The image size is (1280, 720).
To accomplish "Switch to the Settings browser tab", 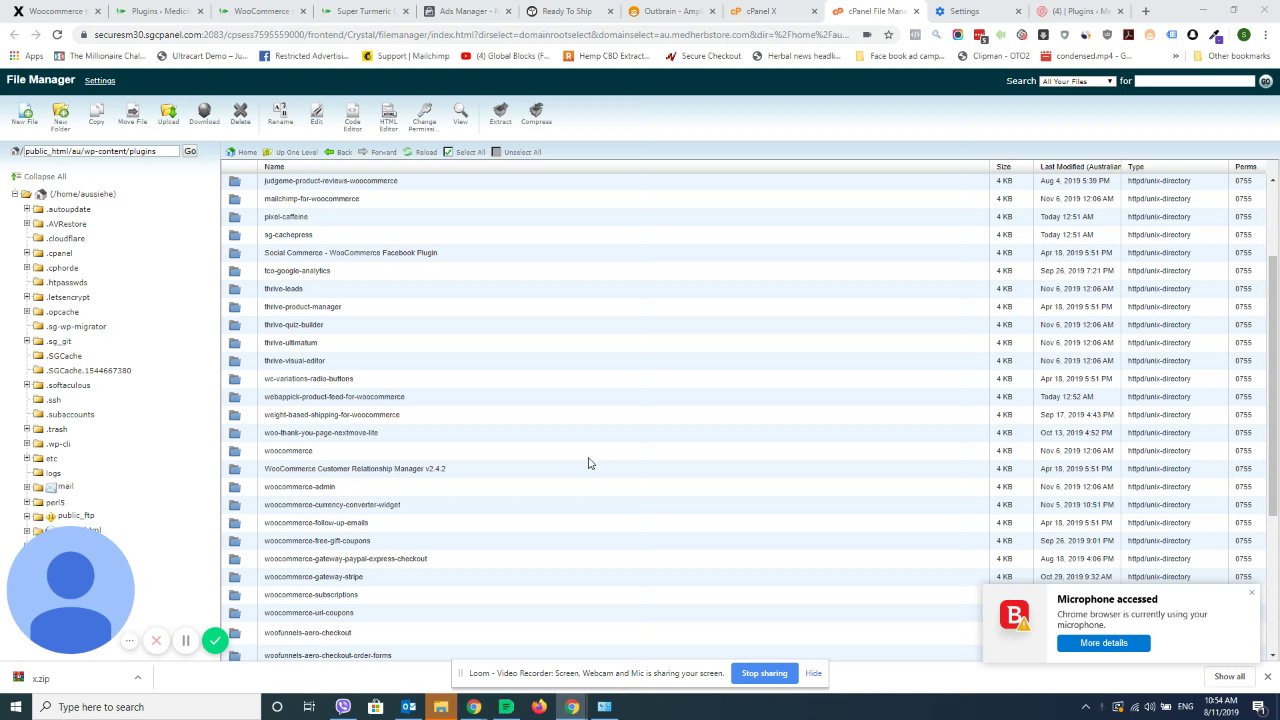I will [x=979, y=11].
